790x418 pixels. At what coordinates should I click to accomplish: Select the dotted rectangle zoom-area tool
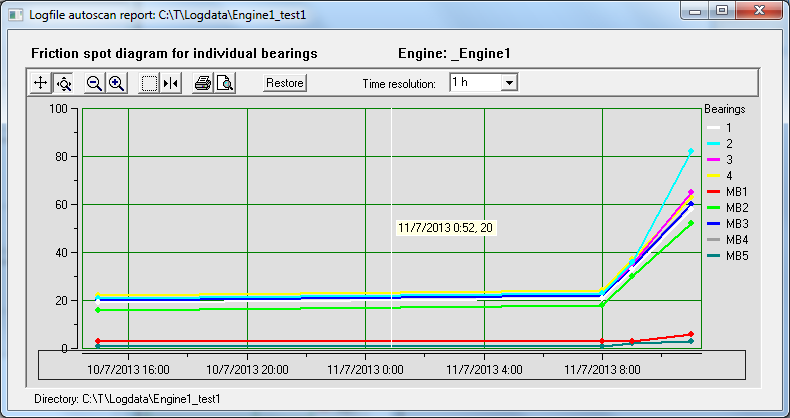coord(149,83)
